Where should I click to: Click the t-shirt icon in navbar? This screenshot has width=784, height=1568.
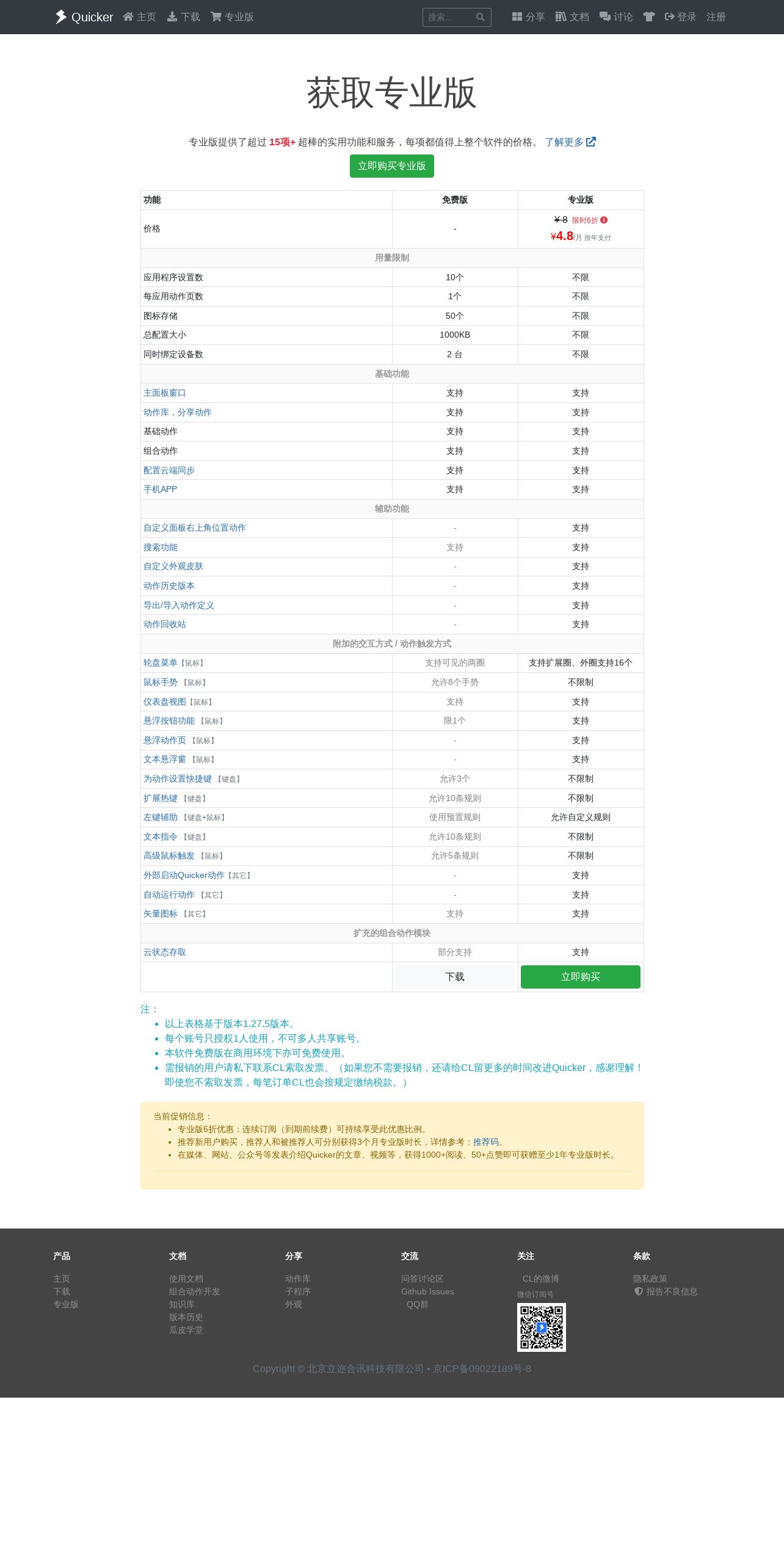[649, 17]
